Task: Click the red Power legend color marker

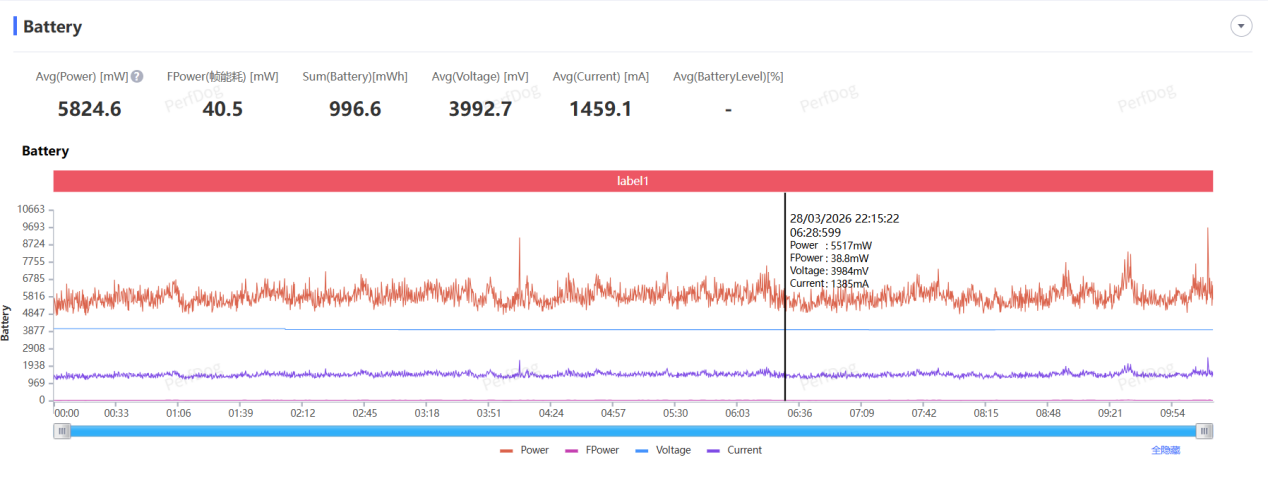Action: tap(507, 450)
